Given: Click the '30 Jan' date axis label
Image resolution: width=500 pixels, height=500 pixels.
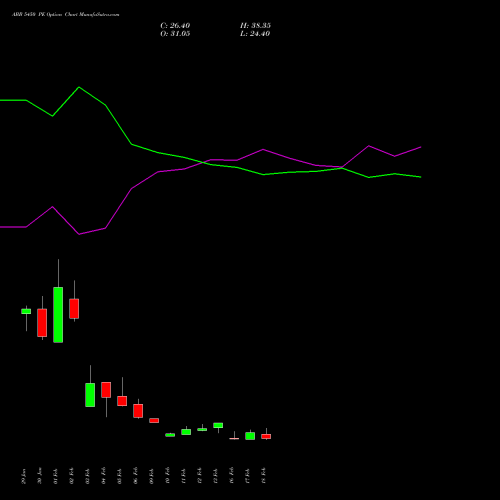Looking at the screenshot, I should tap(40, 476).
